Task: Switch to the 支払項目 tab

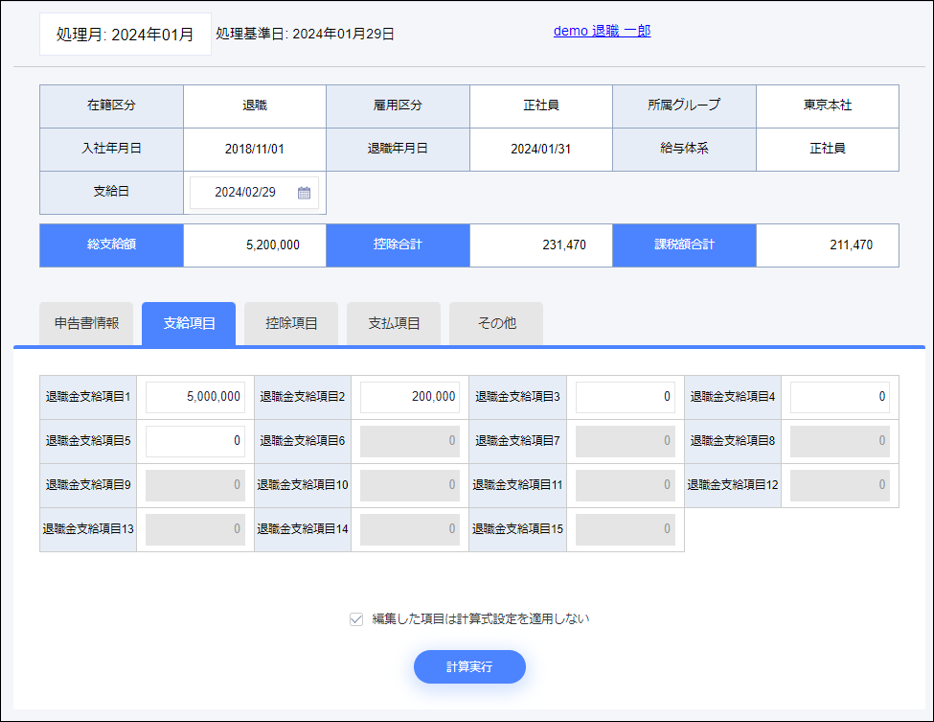Action: coord(393,322)
